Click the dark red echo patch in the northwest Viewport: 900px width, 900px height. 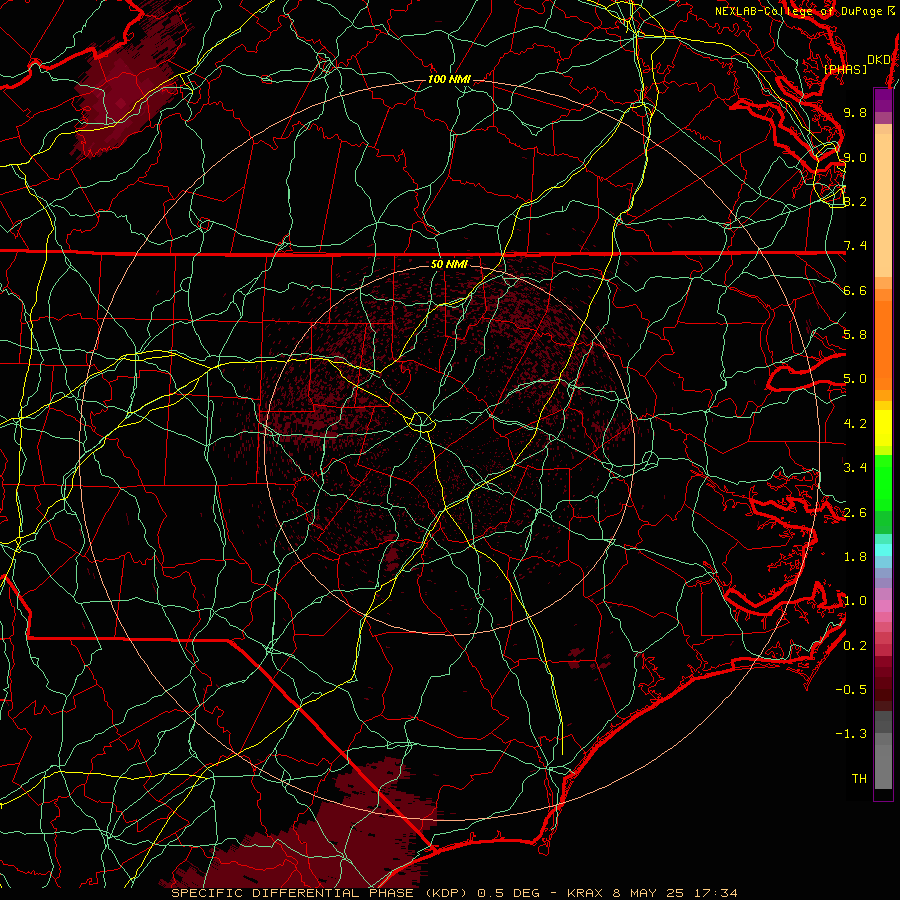pos(124,92)
